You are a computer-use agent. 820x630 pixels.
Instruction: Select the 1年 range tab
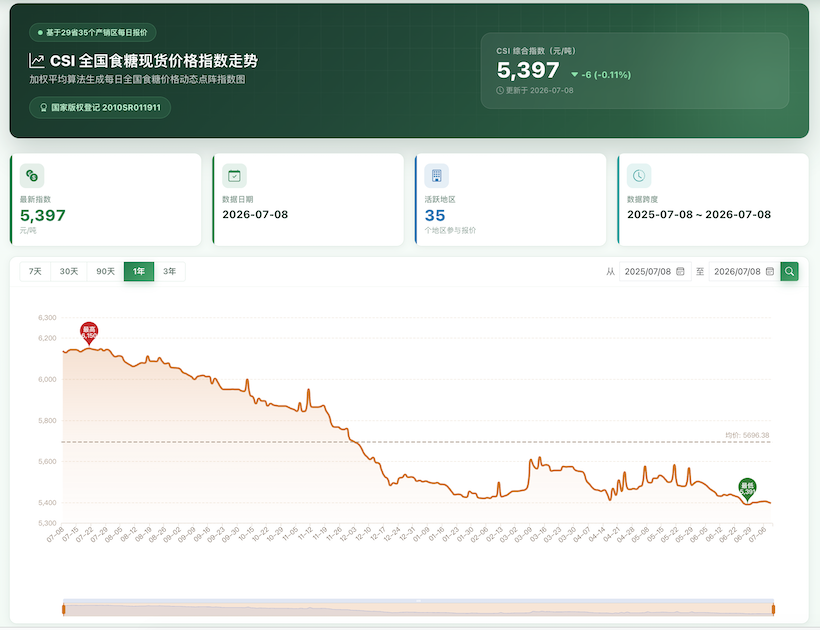[139, 271]
